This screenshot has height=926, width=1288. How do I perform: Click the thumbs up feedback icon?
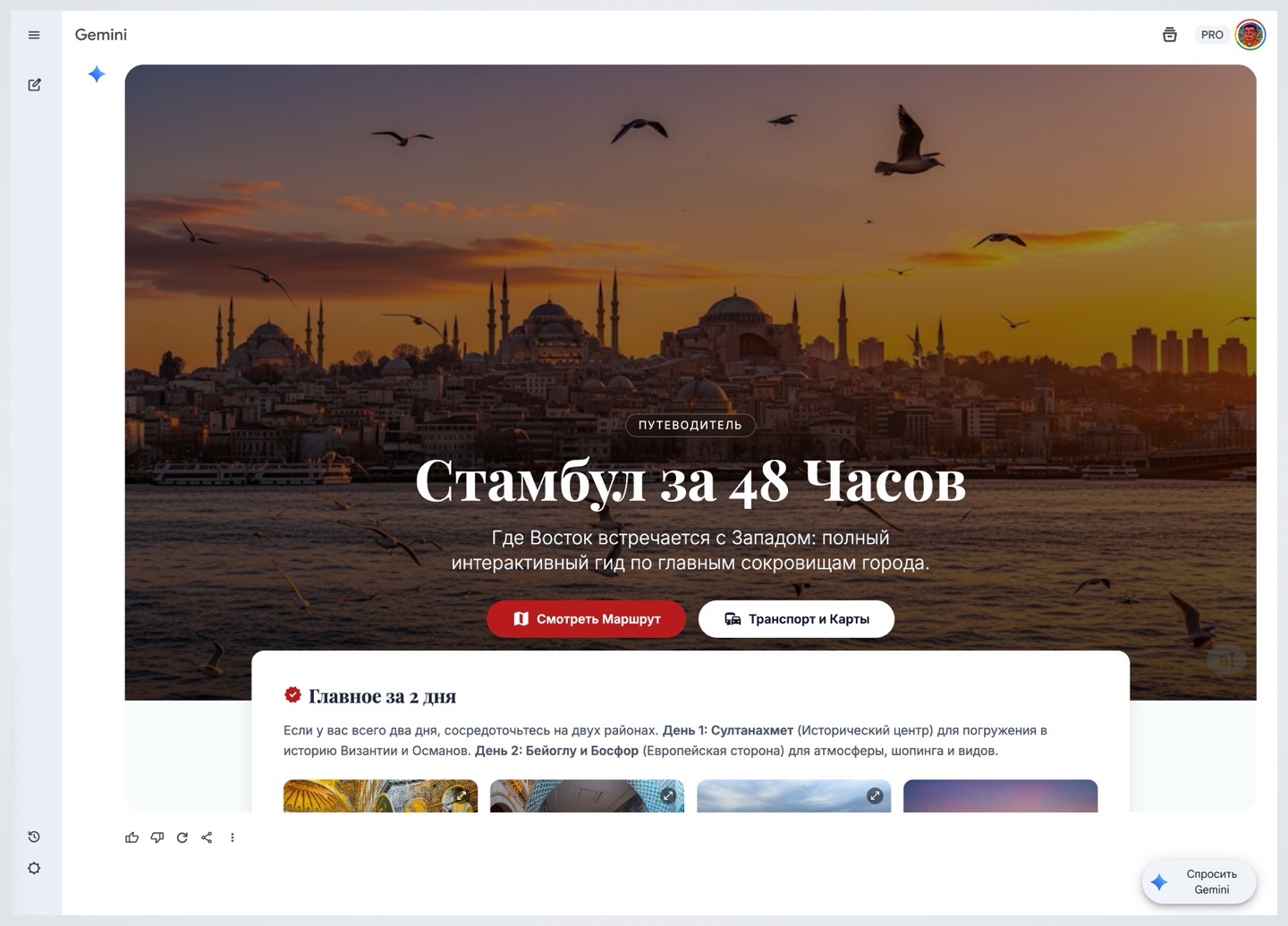pos(132,837)
